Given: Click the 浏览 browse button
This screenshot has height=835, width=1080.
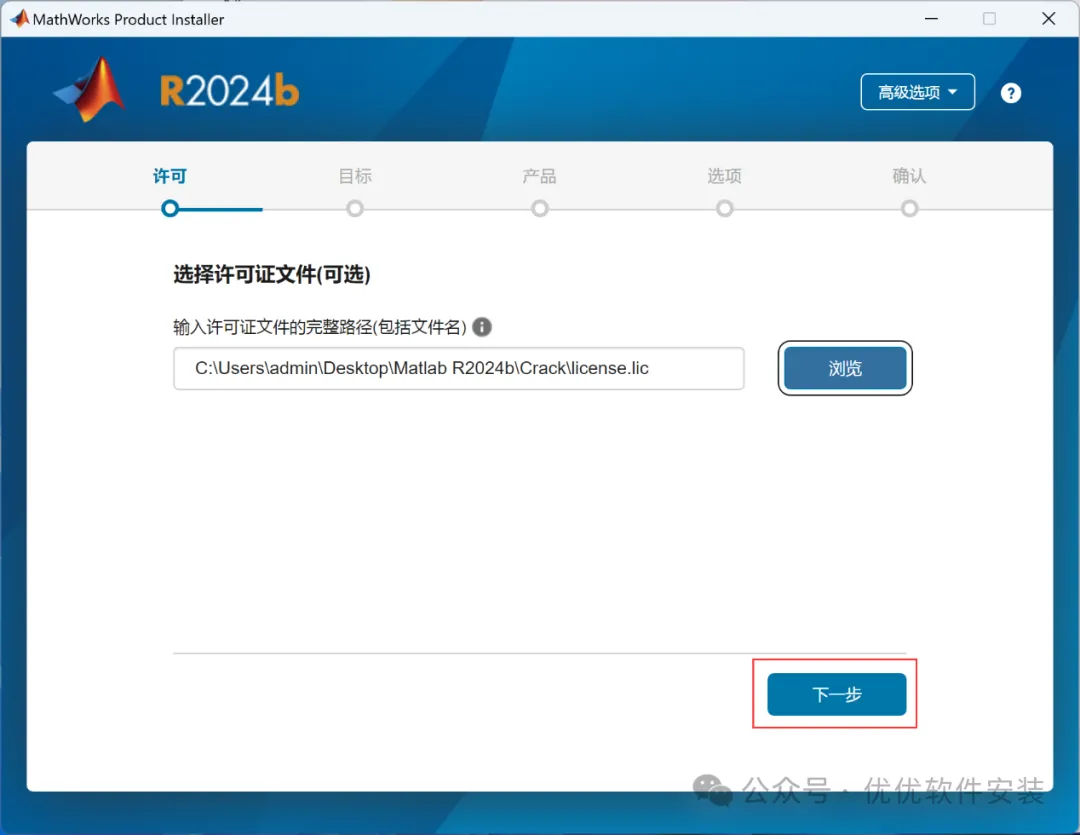Looking at the screenshot, I should coord(845,368).
